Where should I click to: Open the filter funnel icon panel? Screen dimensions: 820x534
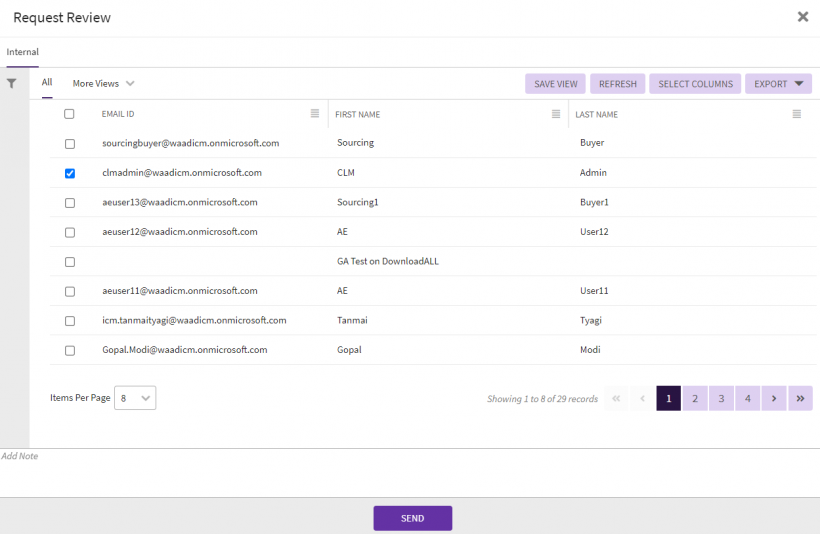click(x=12, y=84)
